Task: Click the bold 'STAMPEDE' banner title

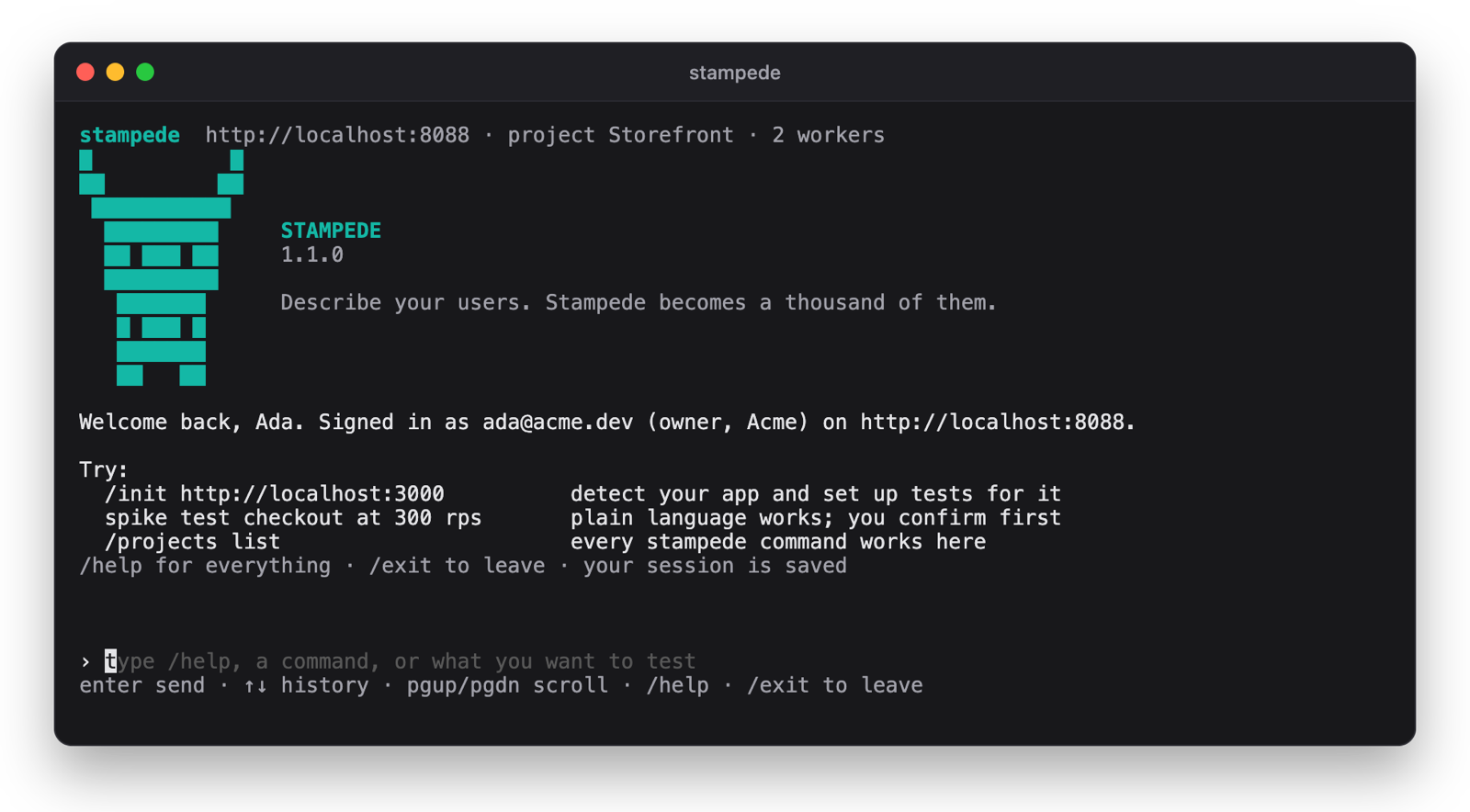Action: tap(331, 231)
